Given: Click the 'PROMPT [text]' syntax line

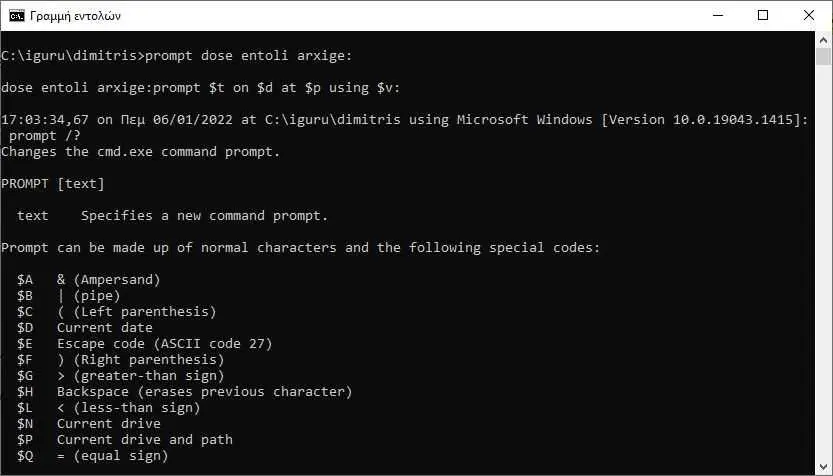Looking at the screenshot, I should click(x=53, y=184).
